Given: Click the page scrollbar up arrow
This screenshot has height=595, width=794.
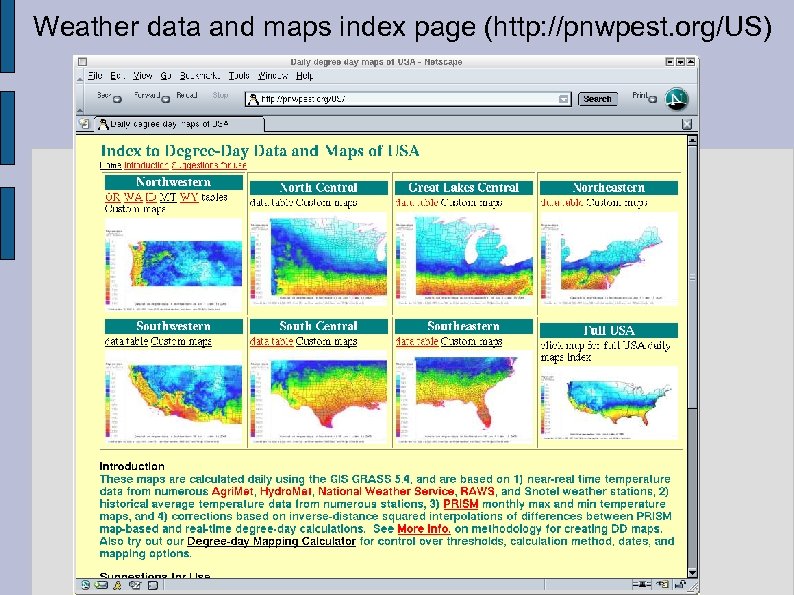Looking at the screenshot, I should tap(692, 140).
